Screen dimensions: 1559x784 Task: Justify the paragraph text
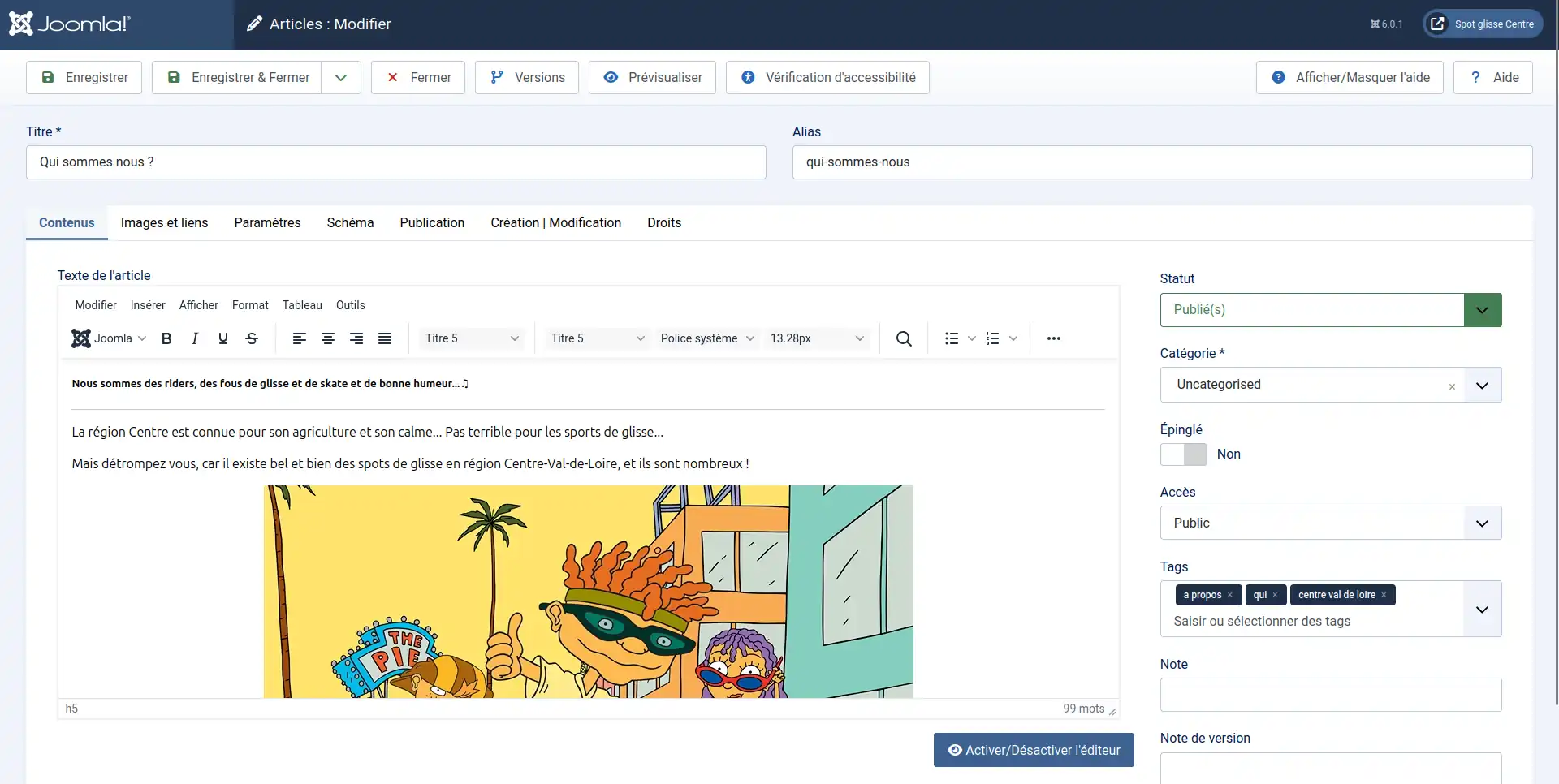pos(385,338)
